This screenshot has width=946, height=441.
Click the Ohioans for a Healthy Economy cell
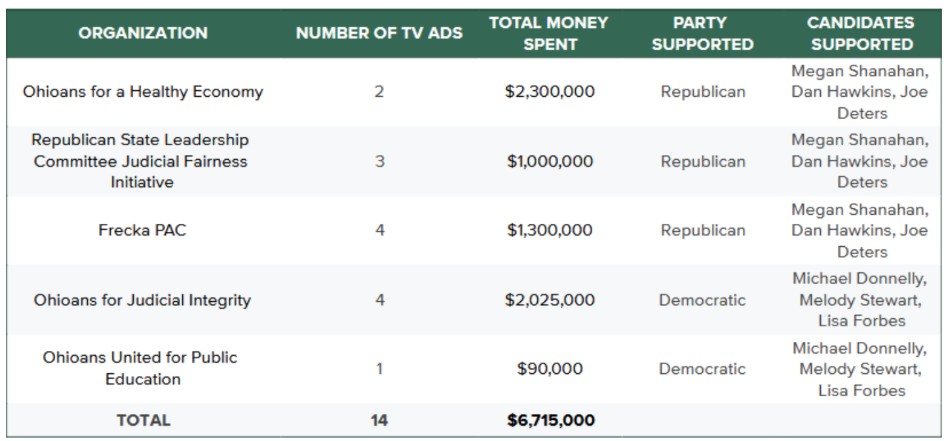point(143,92)
